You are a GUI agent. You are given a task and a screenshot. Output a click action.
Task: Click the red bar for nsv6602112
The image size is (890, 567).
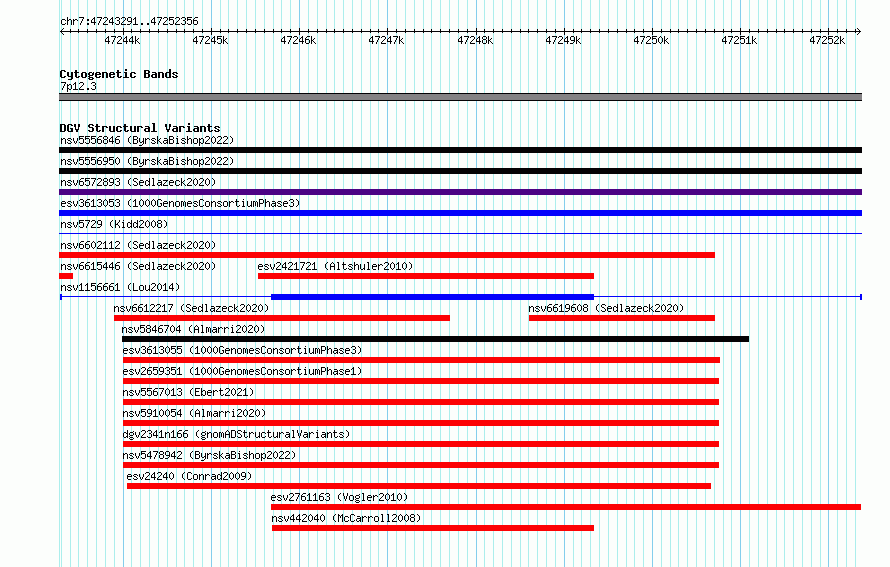pos(387,255)
